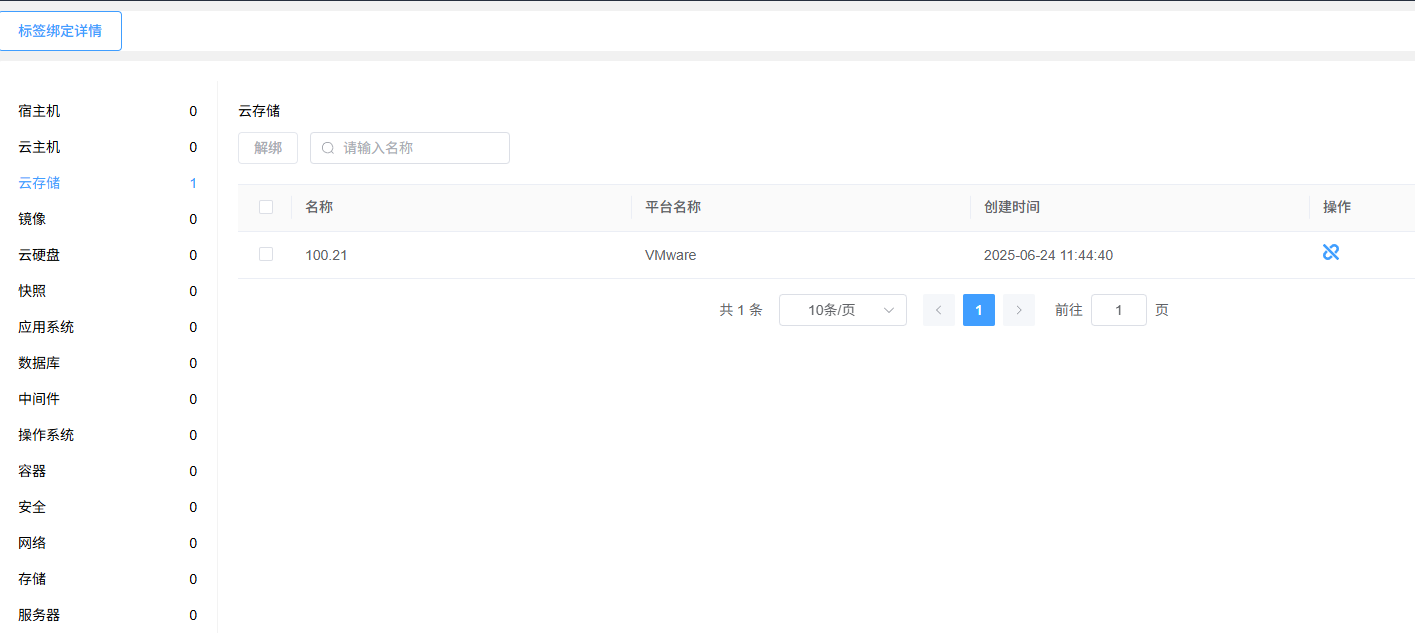Select 快照 in the sidebar
The height and width of the screenshot is (633, 1415).
(x=108, y=291)
